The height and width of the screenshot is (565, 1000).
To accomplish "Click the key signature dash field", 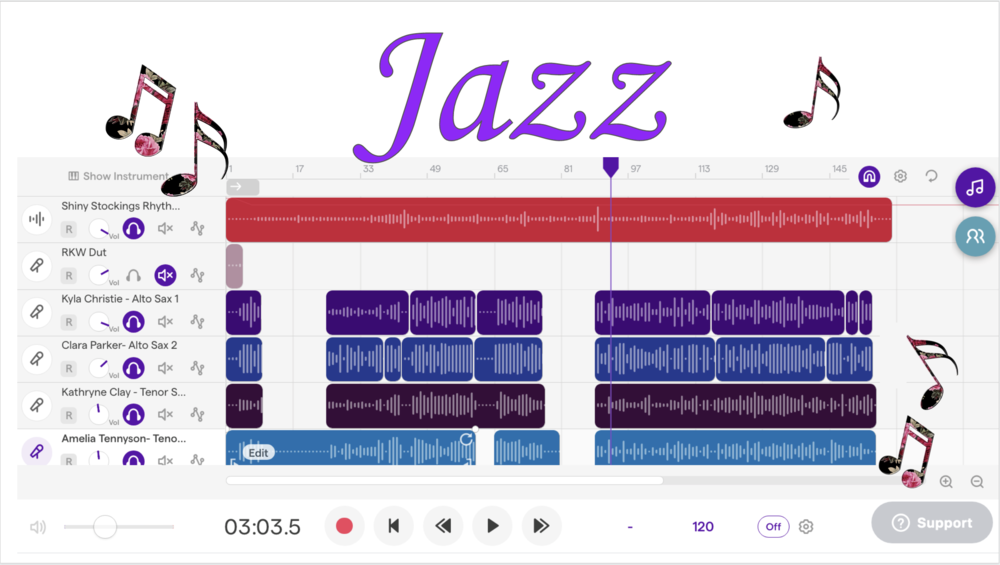I will click(630, 527).
